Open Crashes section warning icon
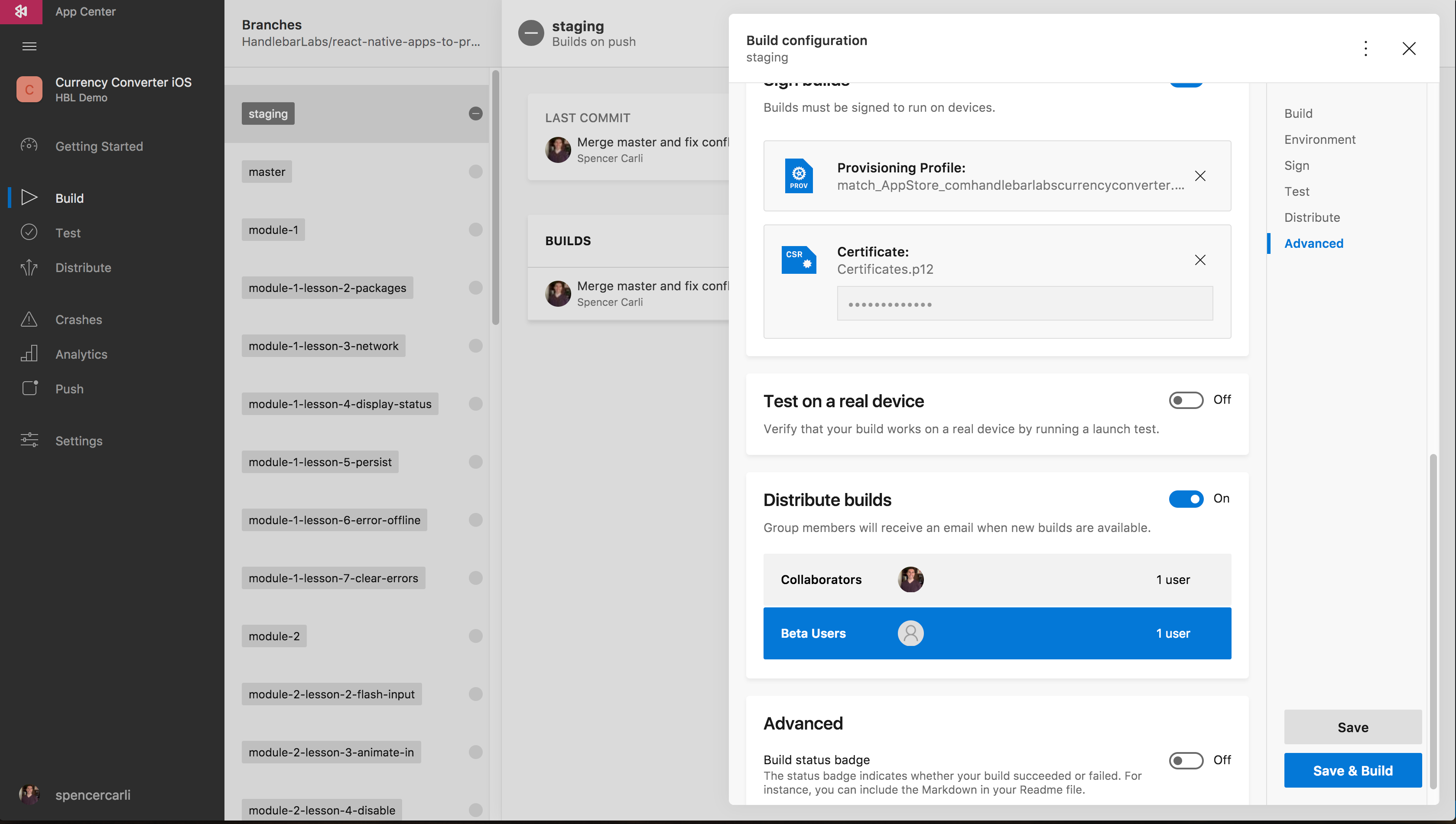1456x824 pixels. click(29, 319)
